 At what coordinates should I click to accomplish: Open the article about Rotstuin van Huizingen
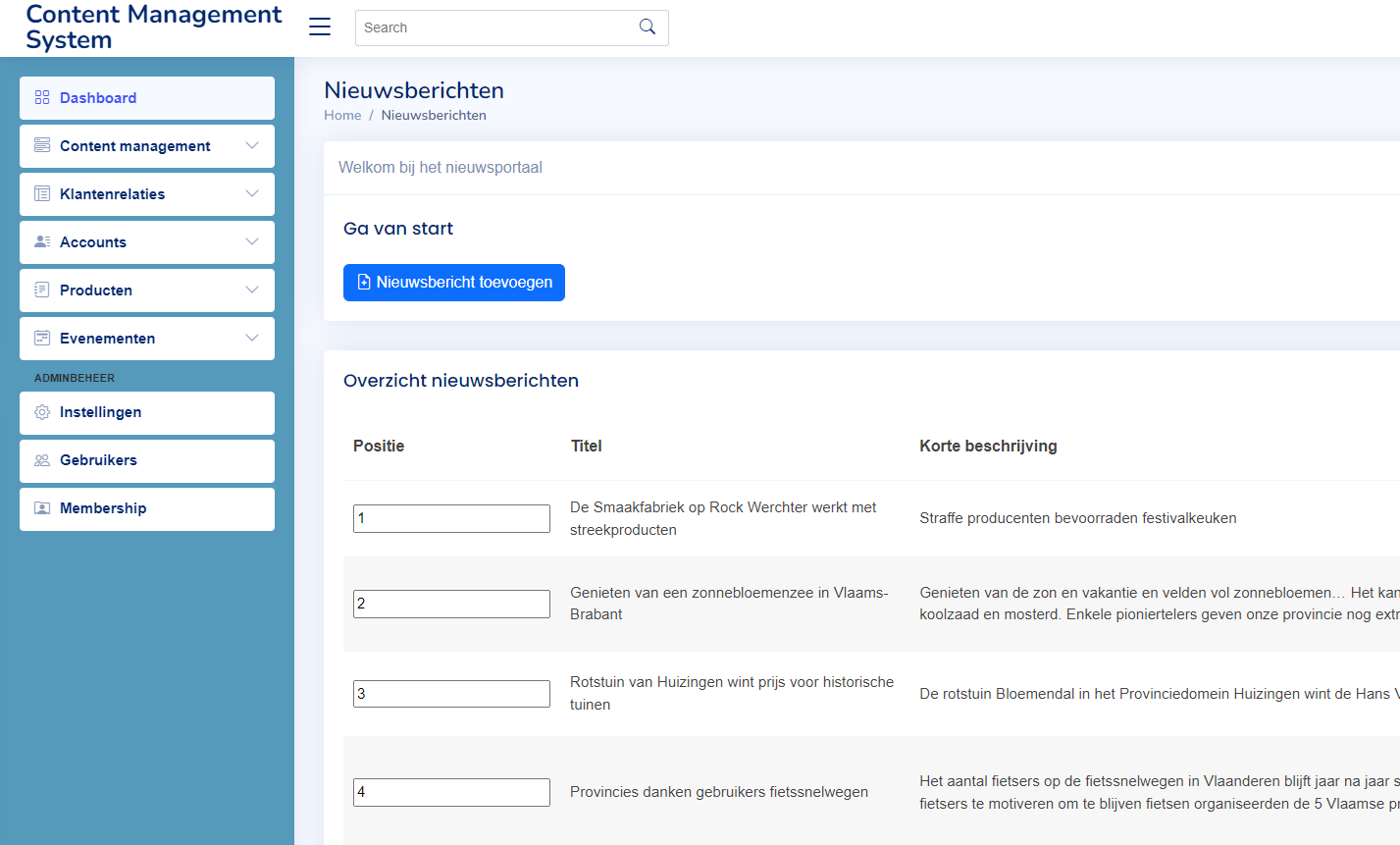click(731, 692)
